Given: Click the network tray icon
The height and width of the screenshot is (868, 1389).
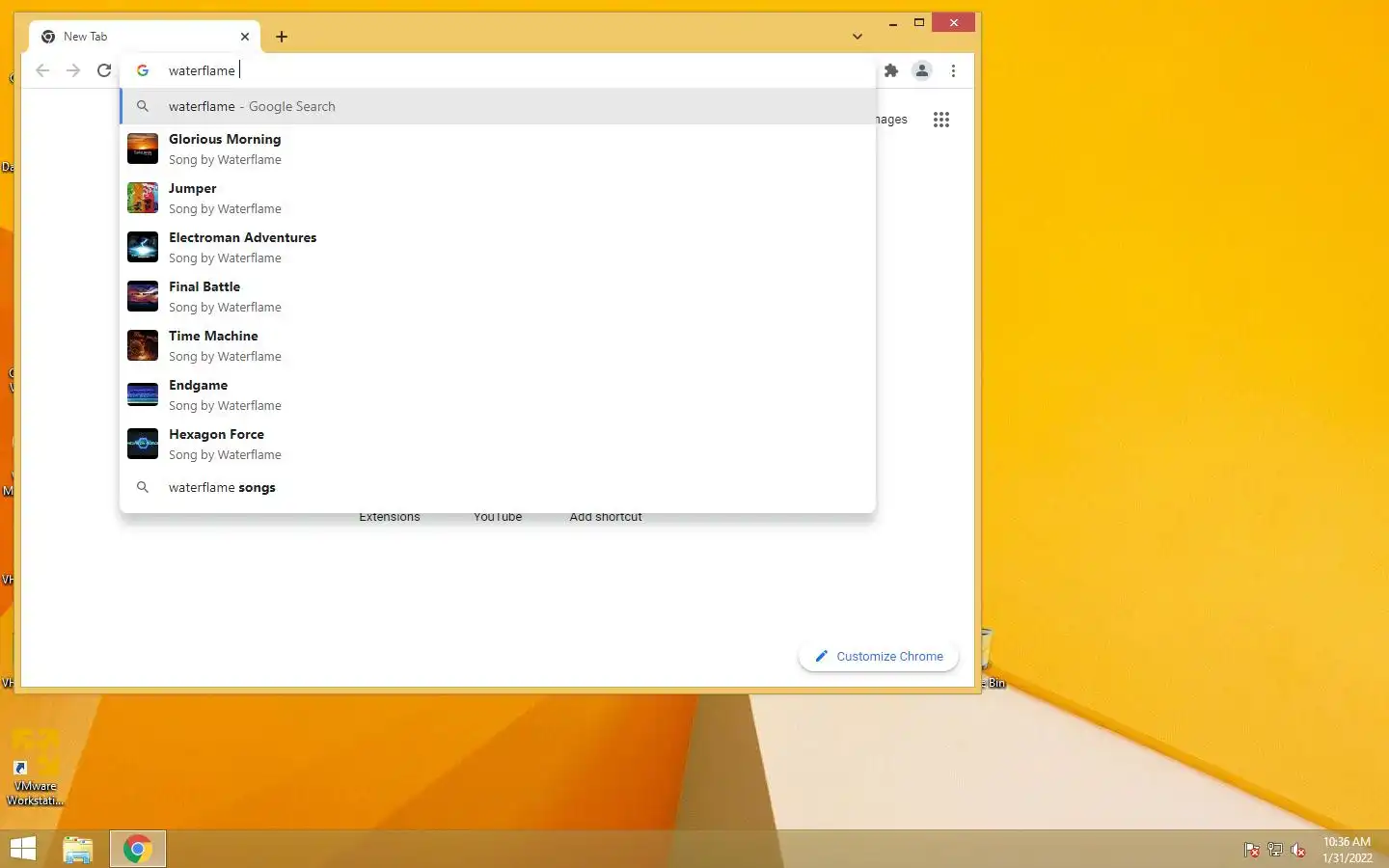Looking at the screenshot, I should [1275, 850].
